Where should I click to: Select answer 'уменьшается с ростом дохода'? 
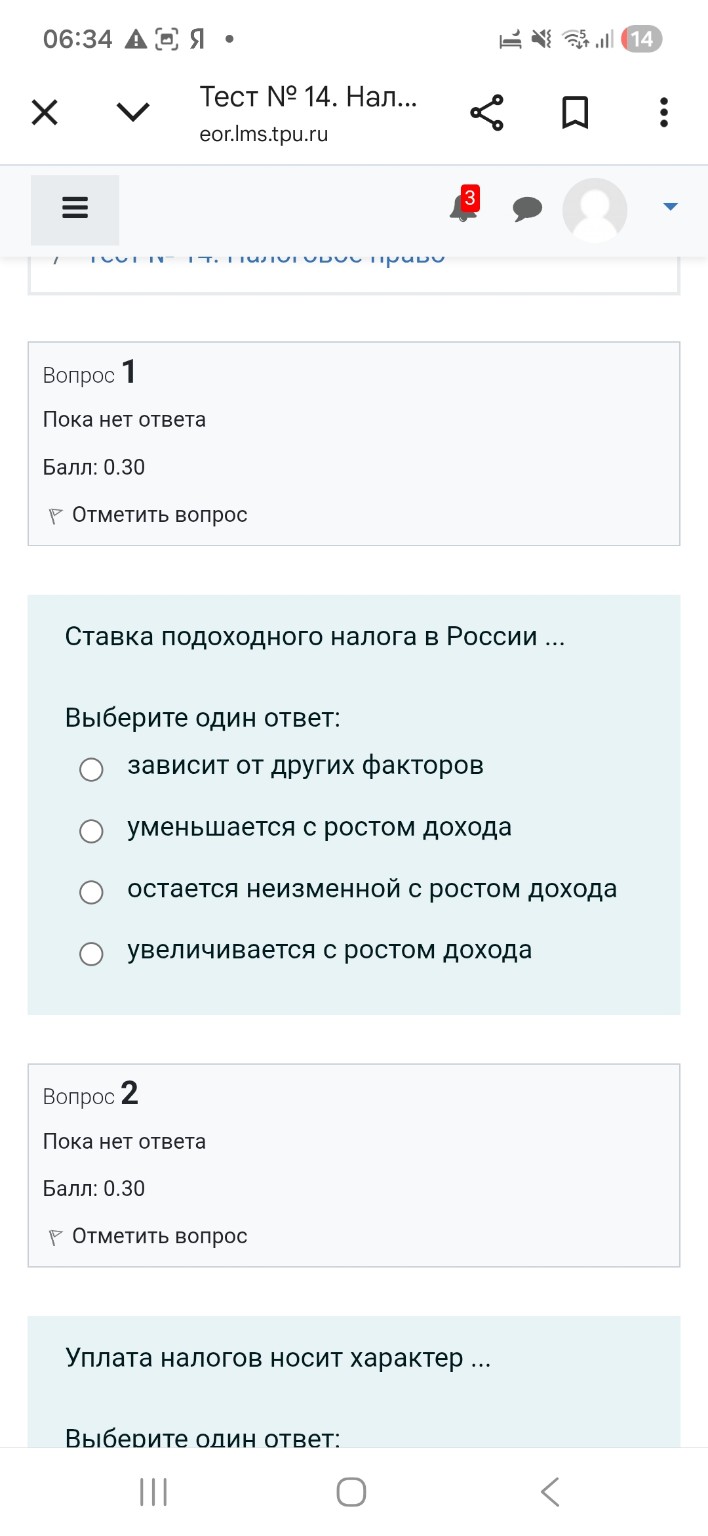[91, 831]
